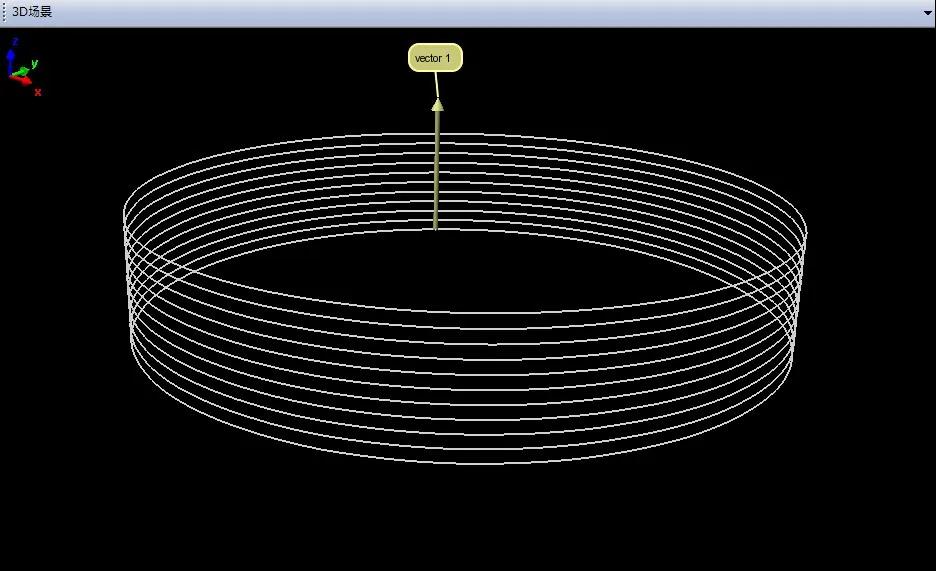936x571 pixels.
Task: Open the 3D场景 panel dropdown arrow
Action: [927, 13]
